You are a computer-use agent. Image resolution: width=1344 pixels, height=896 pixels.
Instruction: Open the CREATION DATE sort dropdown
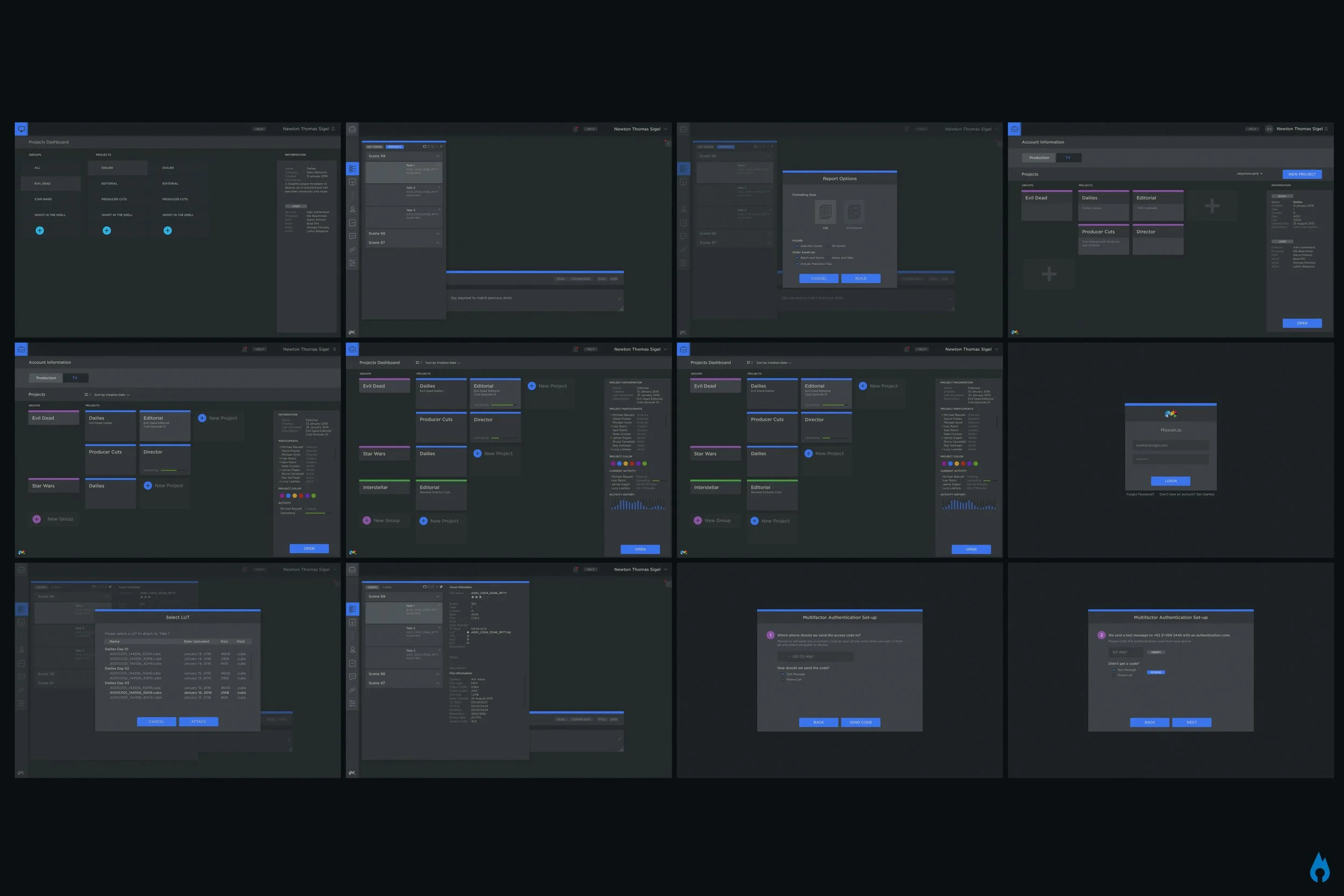(x=1250, y=174)
